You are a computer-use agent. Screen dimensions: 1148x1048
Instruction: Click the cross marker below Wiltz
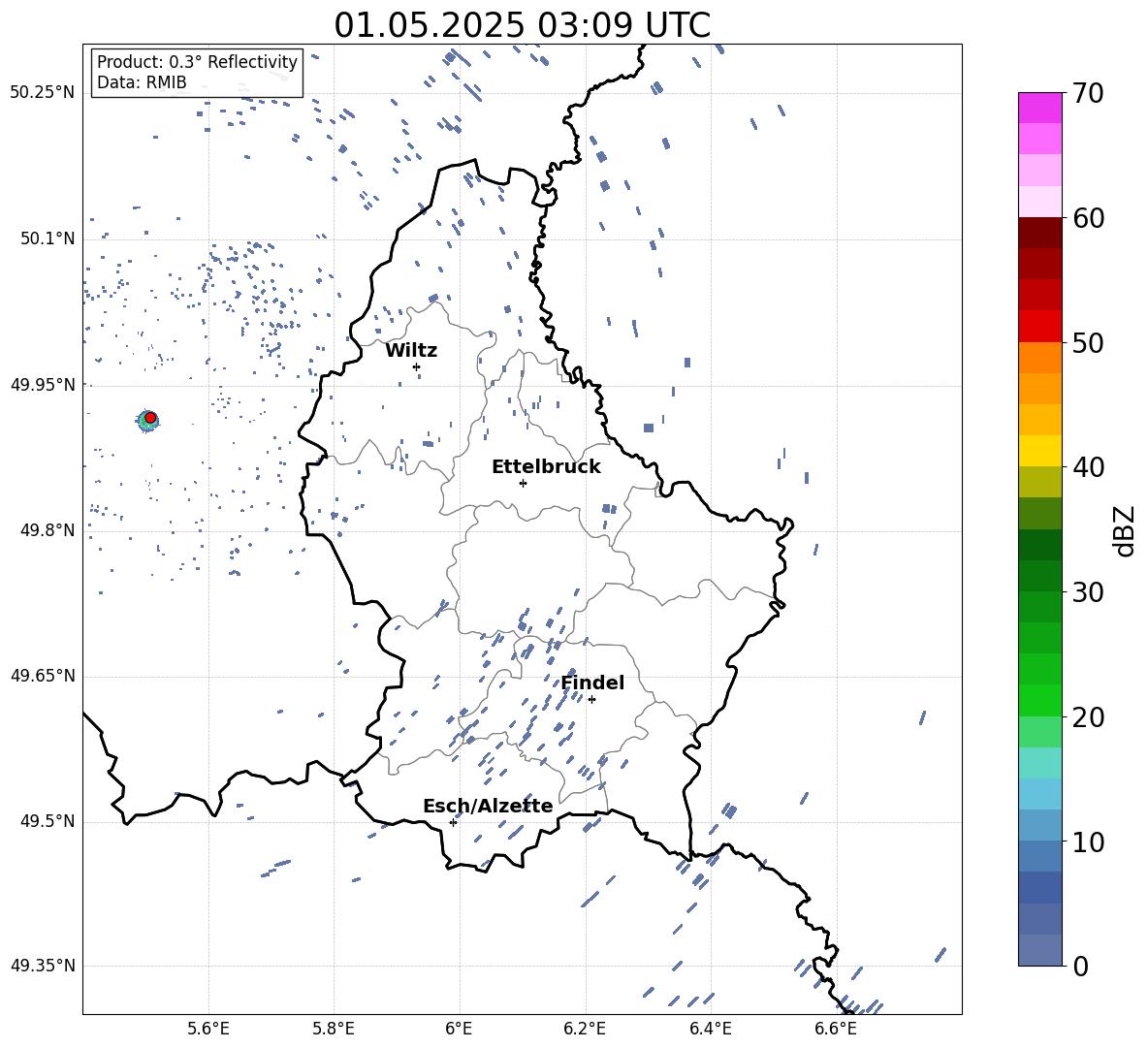pos(417,366)
